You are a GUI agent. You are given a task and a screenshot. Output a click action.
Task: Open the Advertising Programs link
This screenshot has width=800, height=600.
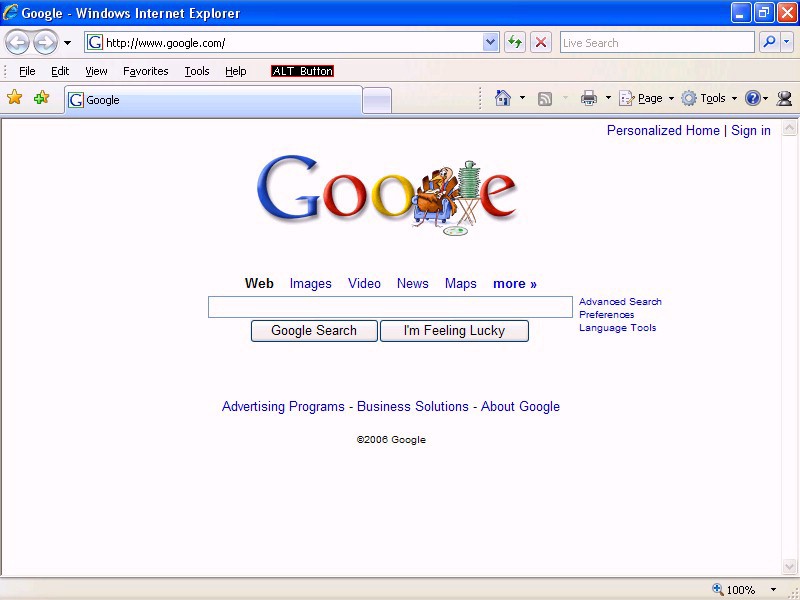(283, 407)
